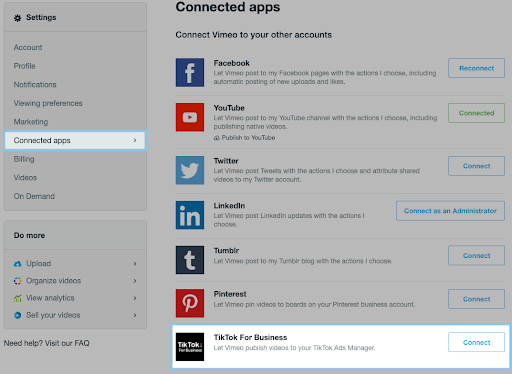Screen dimensions: 512x374
Task: Click Connect as an Administrator for LinkedIn
Action: coord(450,211)
